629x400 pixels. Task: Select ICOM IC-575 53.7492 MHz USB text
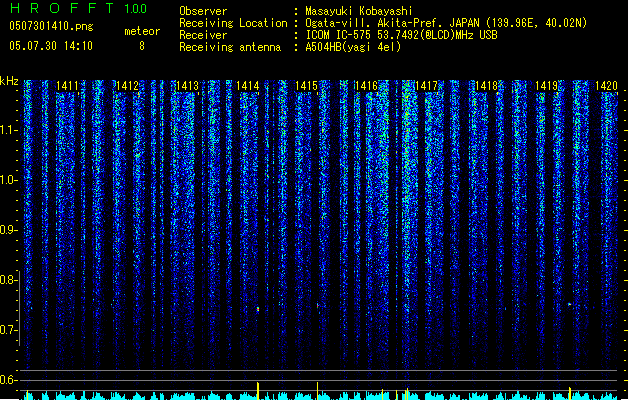pyautogui.click(x=402, y=35)
